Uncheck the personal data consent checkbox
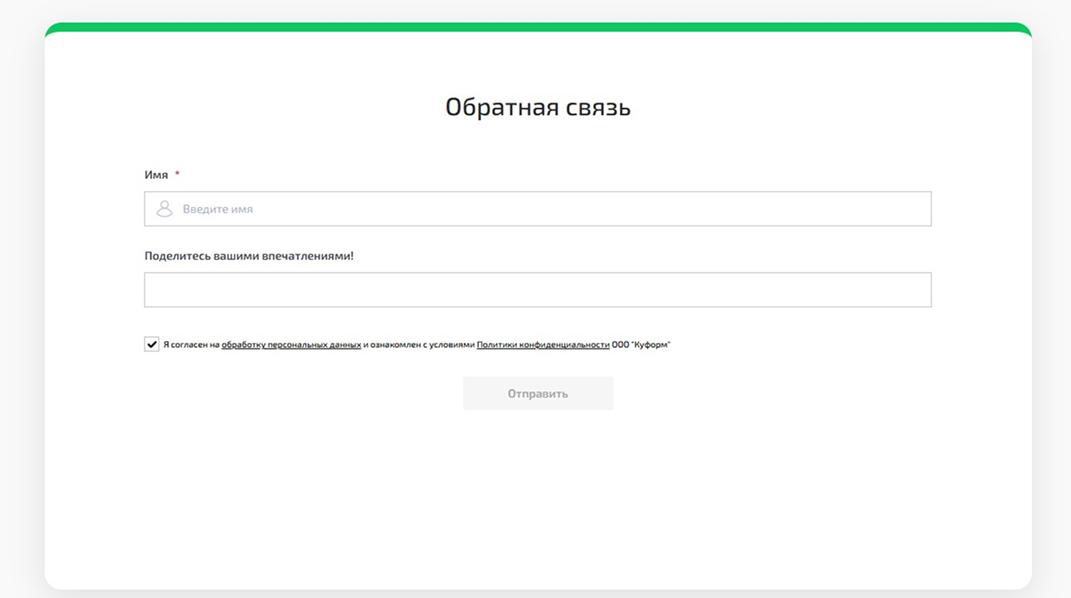Image resolution: width=1071 pixels, height=598 pixels. [152, 345]
